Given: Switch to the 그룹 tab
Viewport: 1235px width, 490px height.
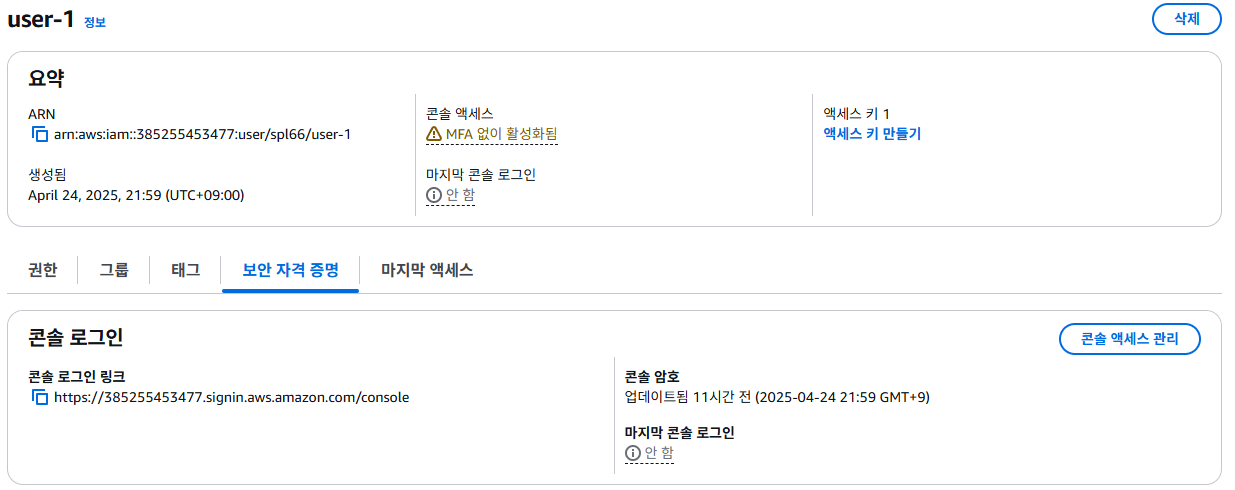Looking at the screenshot, I should click(x=114, y=269).
